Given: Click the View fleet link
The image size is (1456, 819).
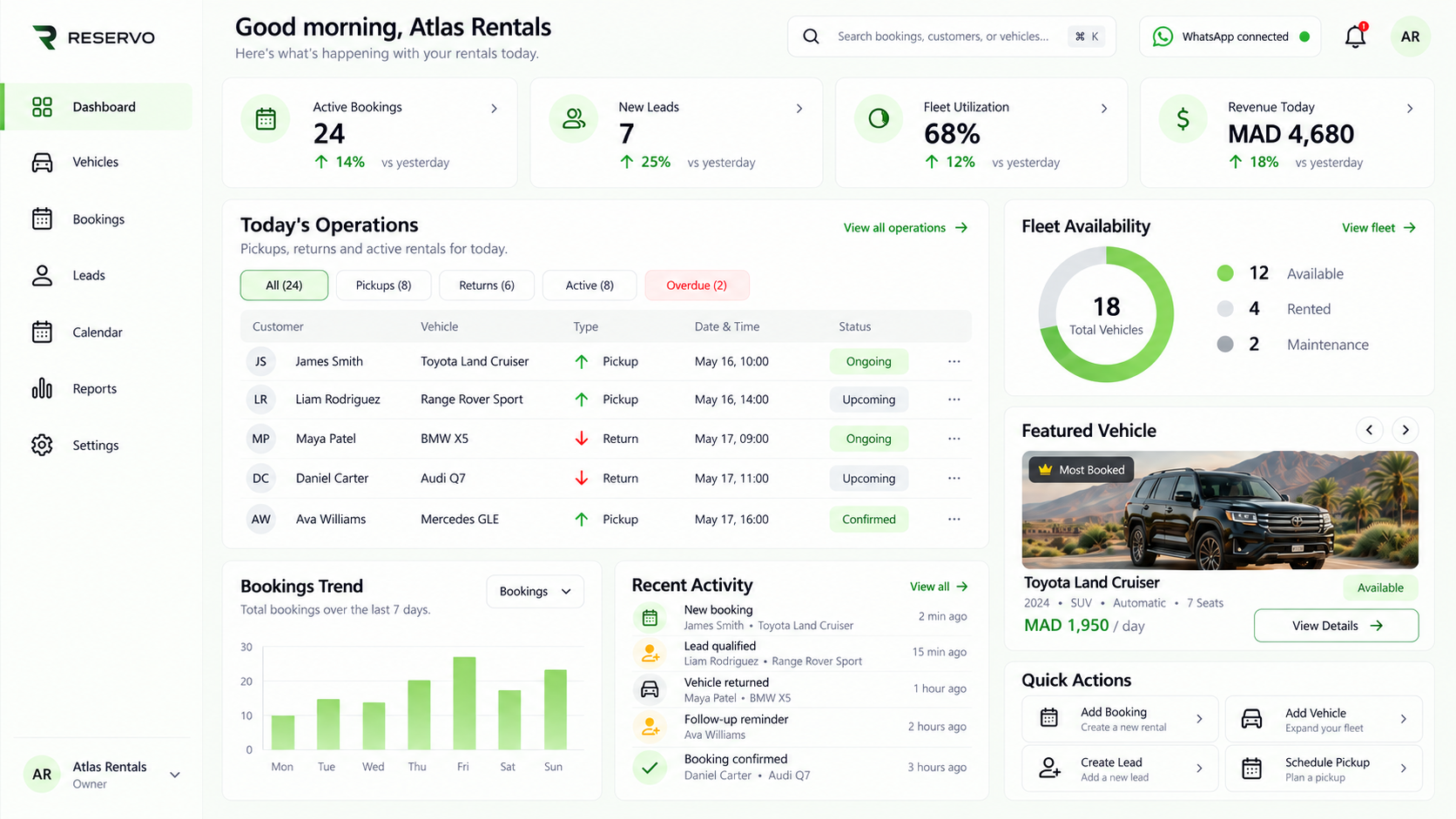Looking at the screenshot, I should point(1378,228).
